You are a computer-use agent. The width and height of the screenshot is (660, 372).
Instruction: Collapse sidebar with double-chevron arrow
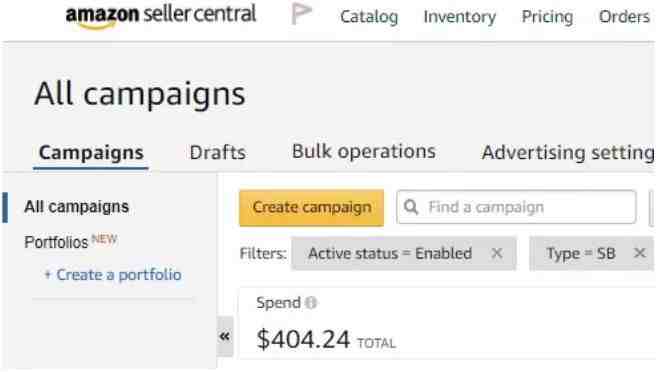pos(225,336)
